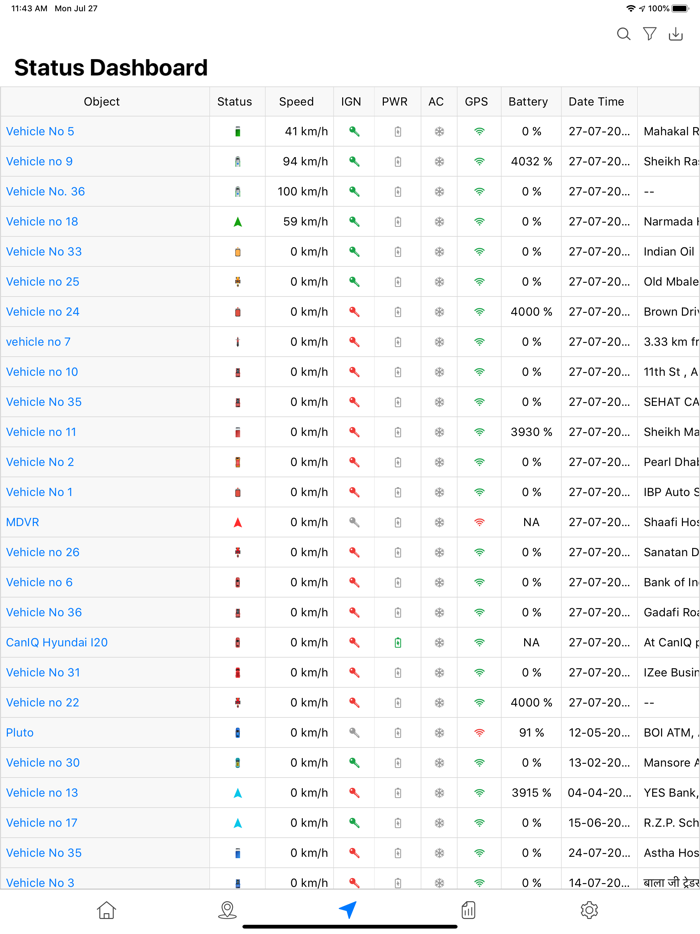Tap AC snowflake icon for Vehicle no 25
The width and height of the screenshot is (700, 934).
coord(439,282)
